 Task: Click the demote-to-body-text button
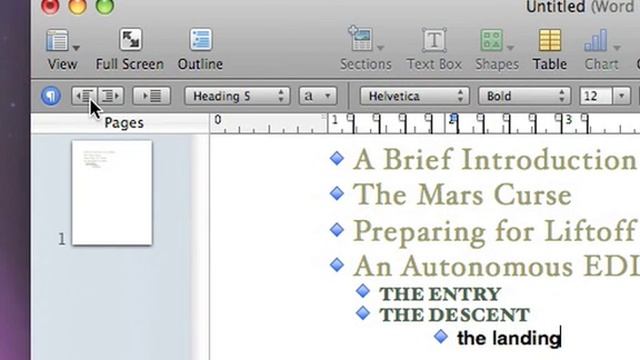151,96
